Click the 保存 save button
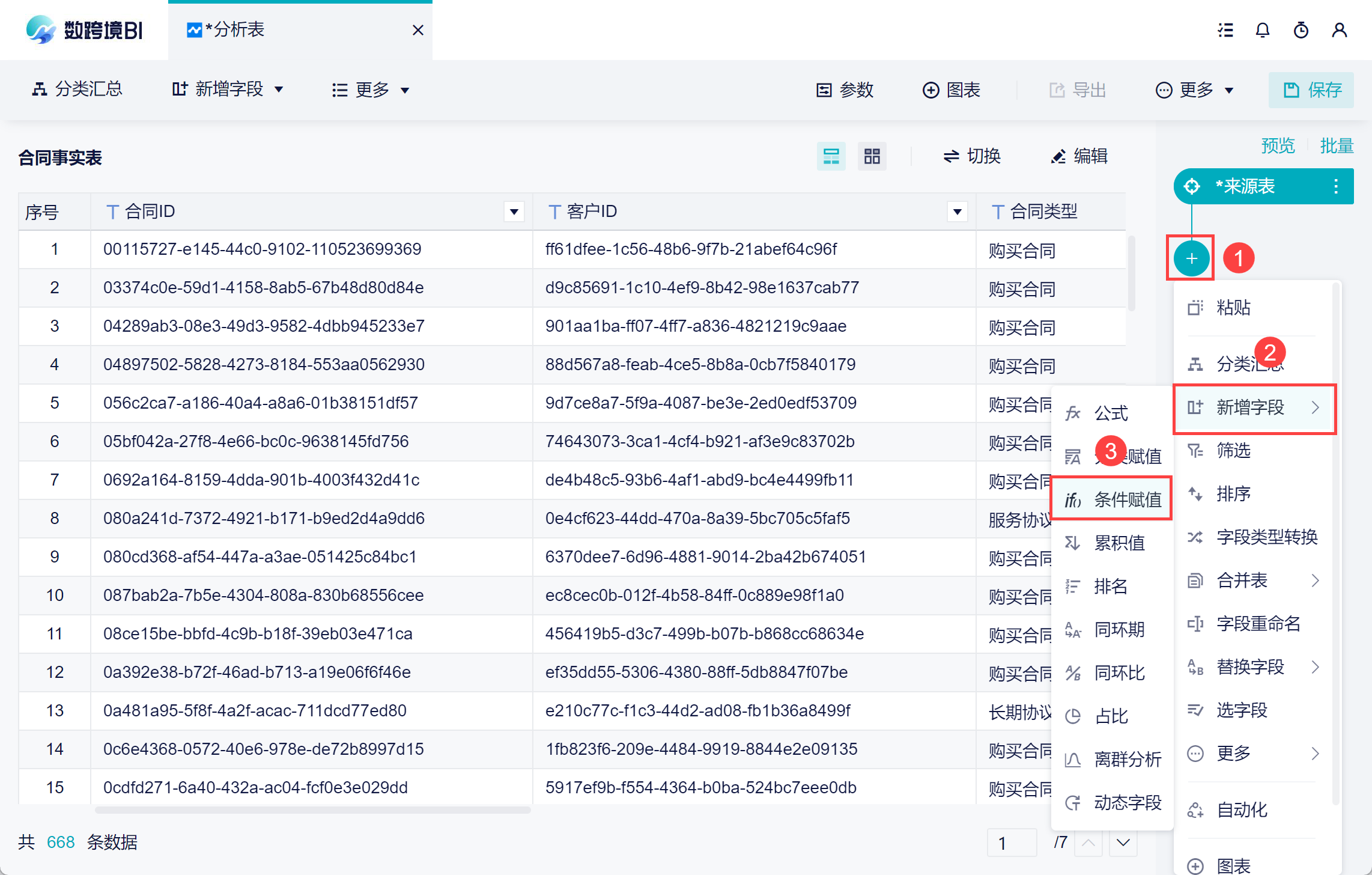This screenshot has height=875, width=1372. 1311,90
